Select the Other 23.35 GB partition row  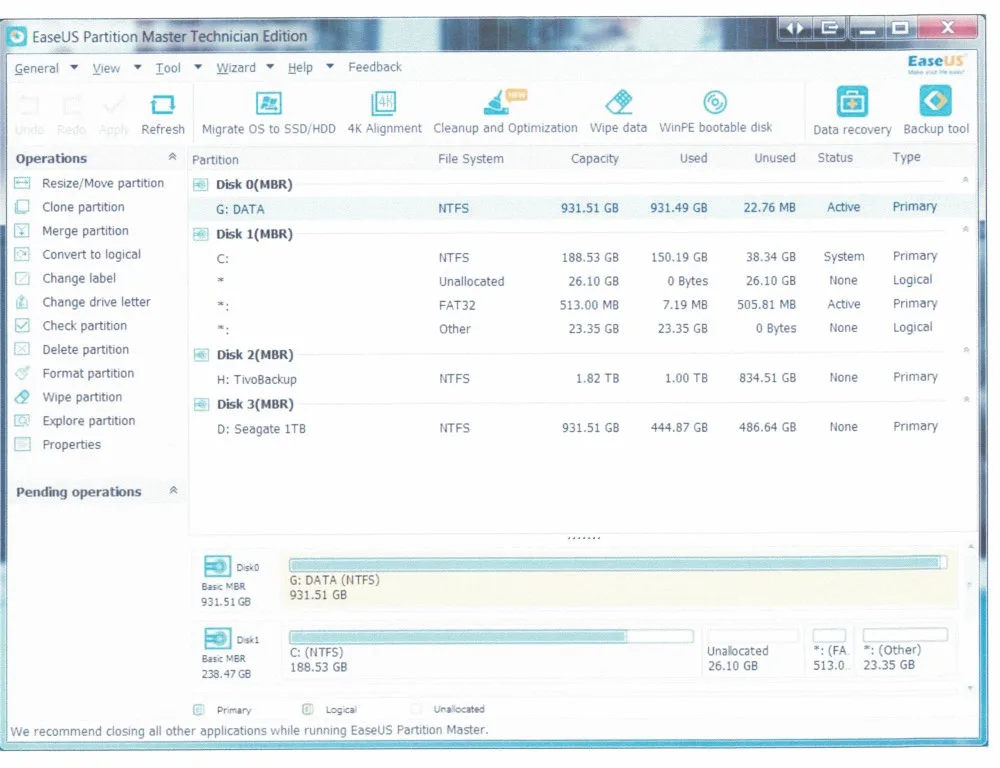tap(582, 329)
